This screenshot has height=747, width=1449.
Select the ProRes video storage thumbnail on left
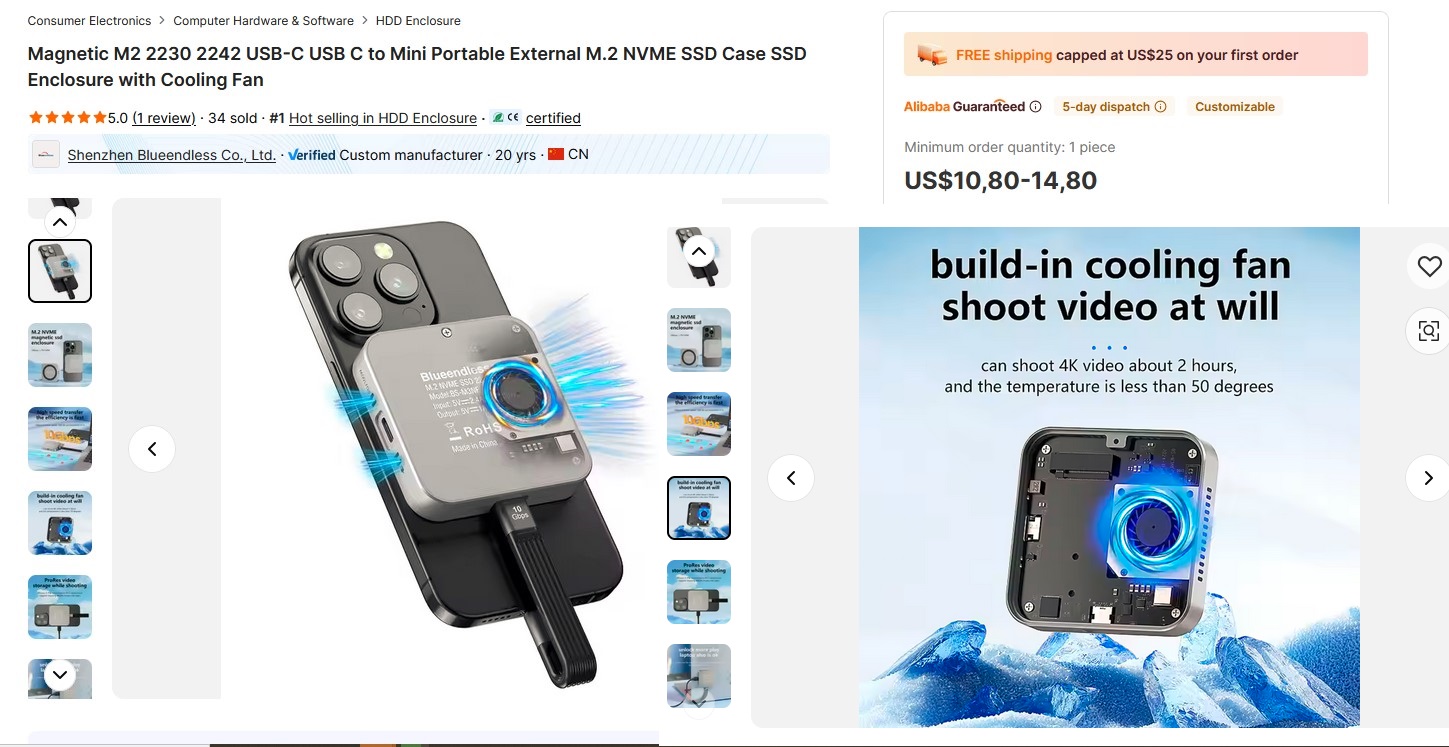60,607
